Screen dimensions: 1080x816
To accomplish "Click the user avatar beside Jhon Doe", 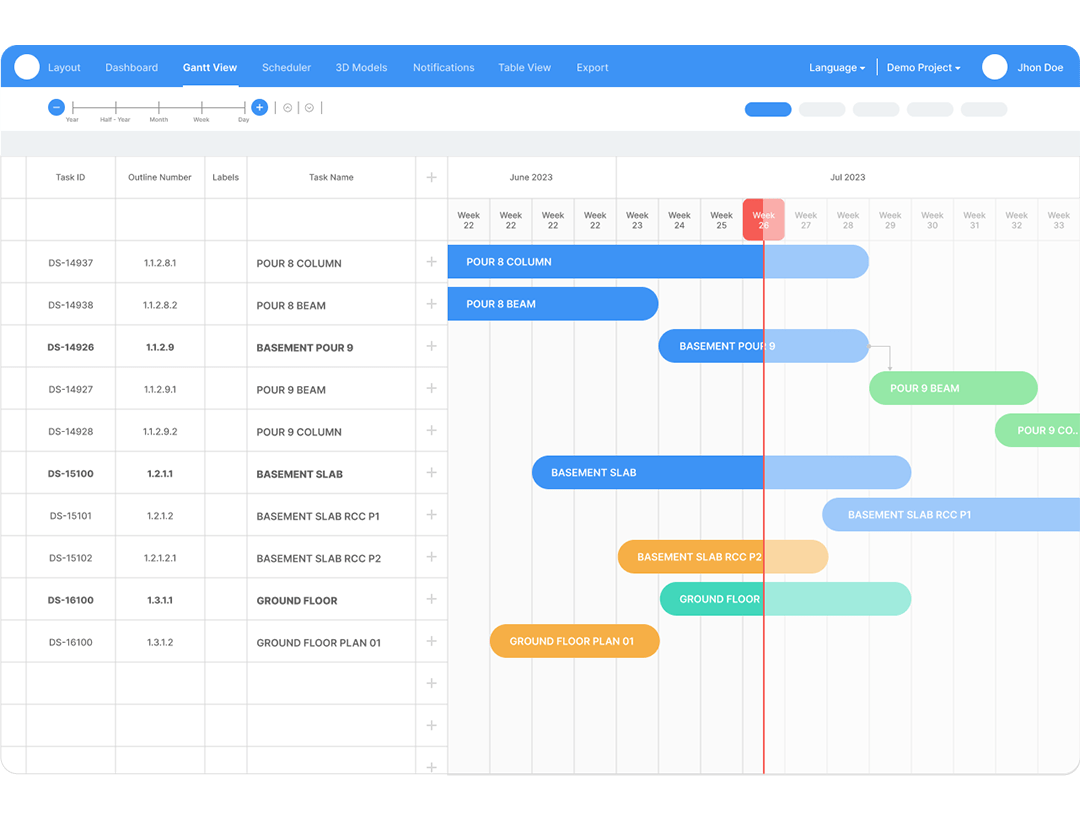I will [x=994, y=67].
